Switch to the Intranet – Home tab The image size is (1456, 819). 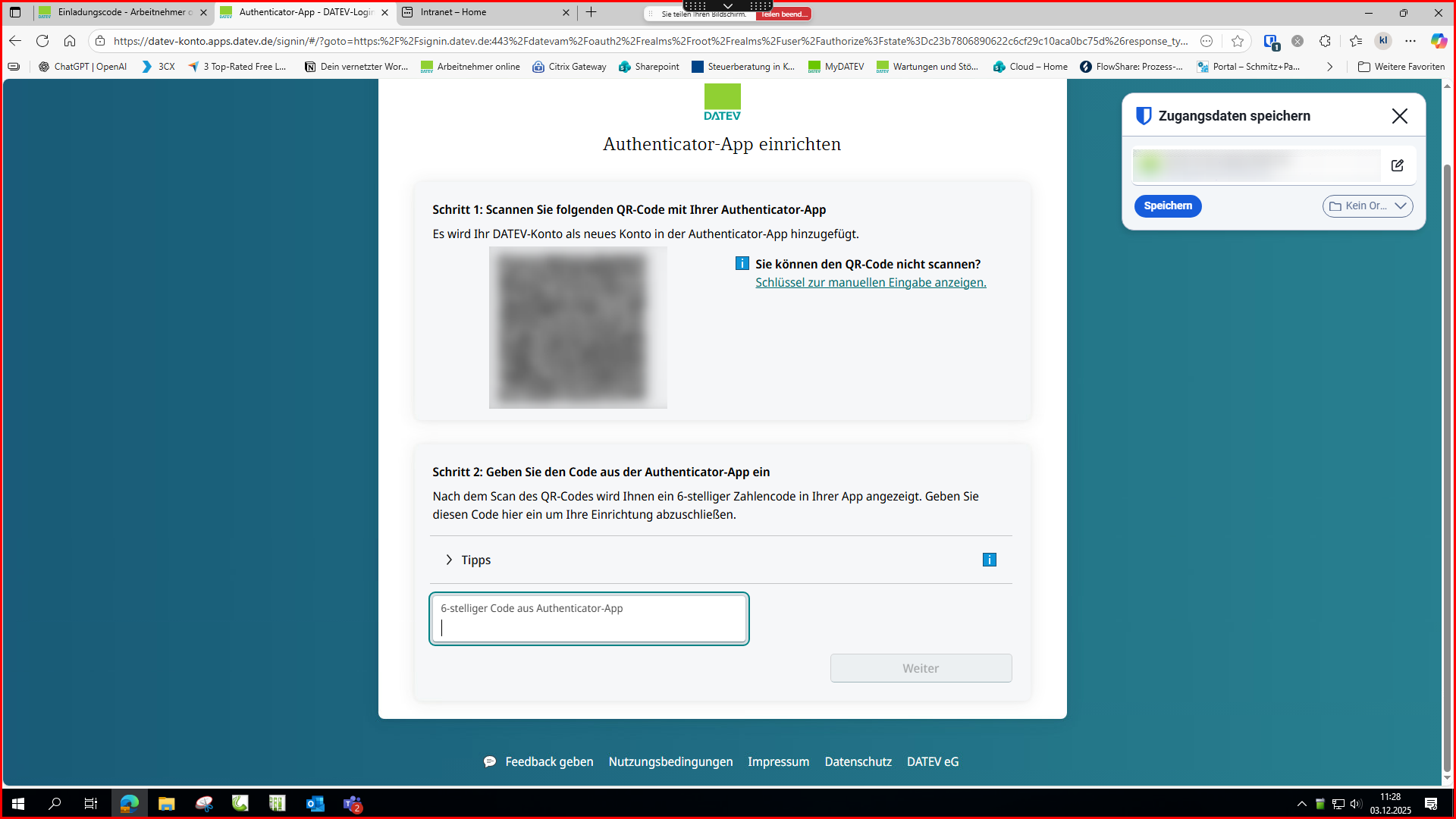485,12
